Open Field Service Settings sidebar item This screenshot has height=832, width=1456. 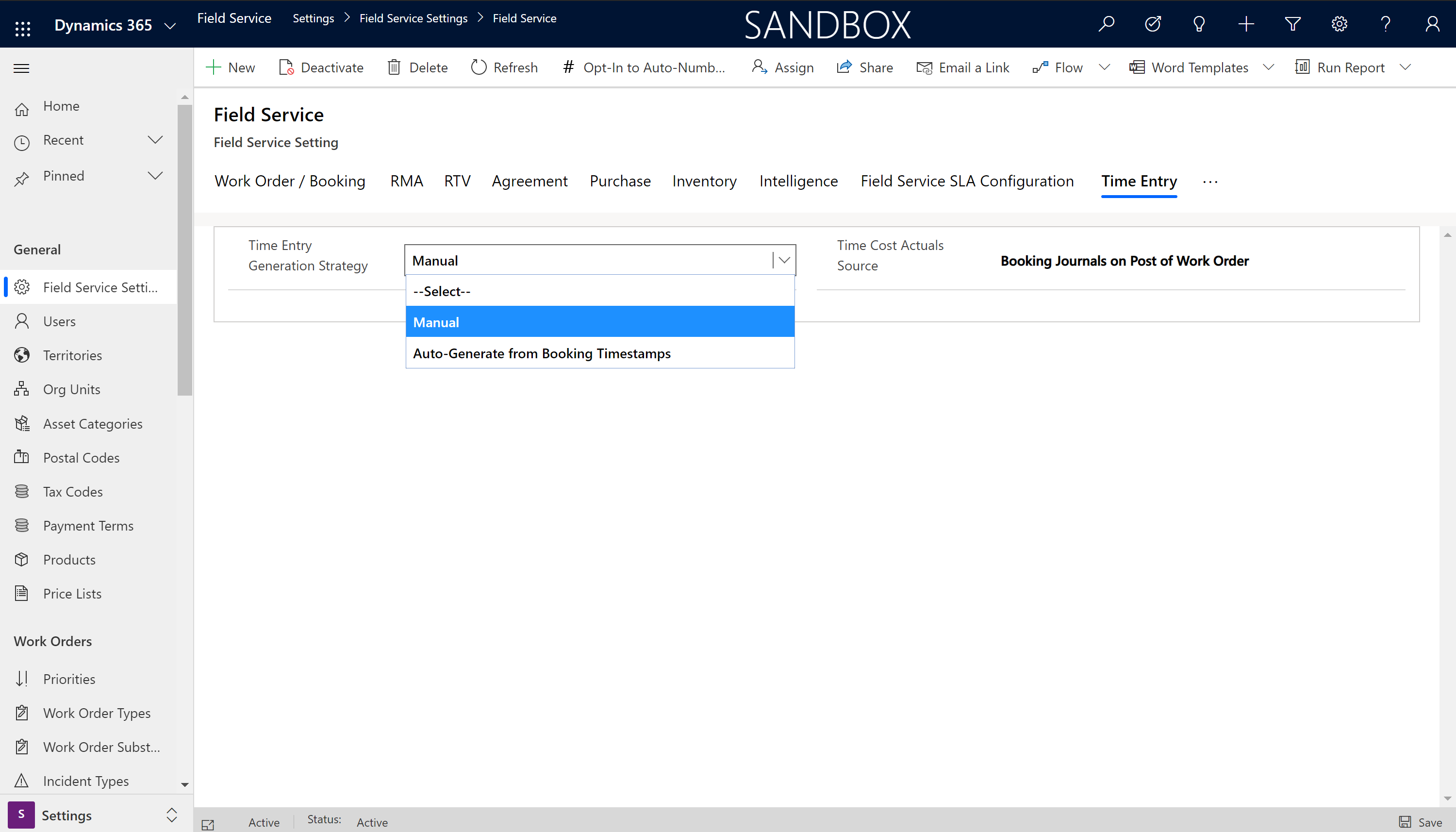pyautogui.click(x=88, y=287)
